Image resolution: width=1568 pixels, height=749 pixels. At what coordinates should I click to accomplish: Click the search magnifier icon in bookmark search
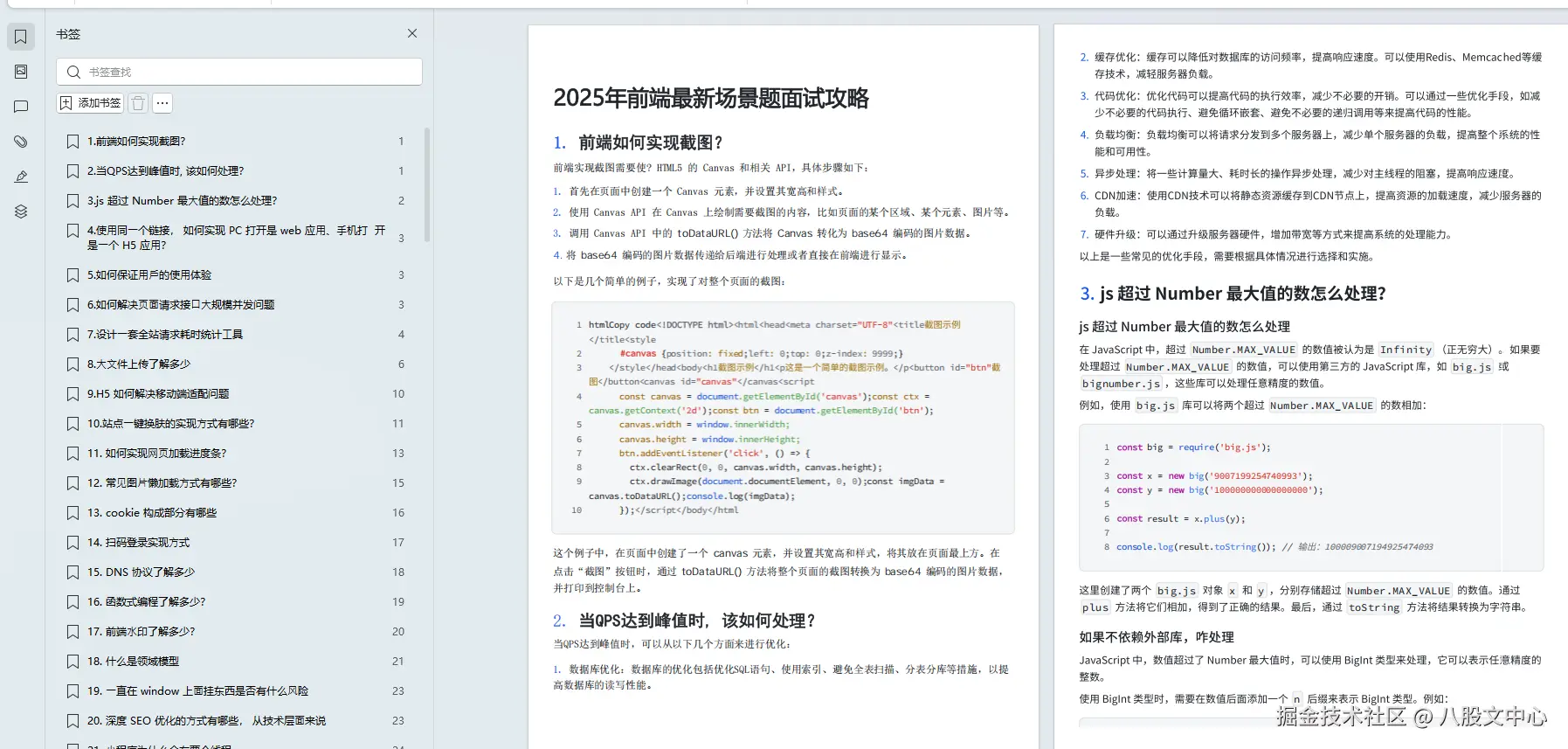(x=74, y=72)
